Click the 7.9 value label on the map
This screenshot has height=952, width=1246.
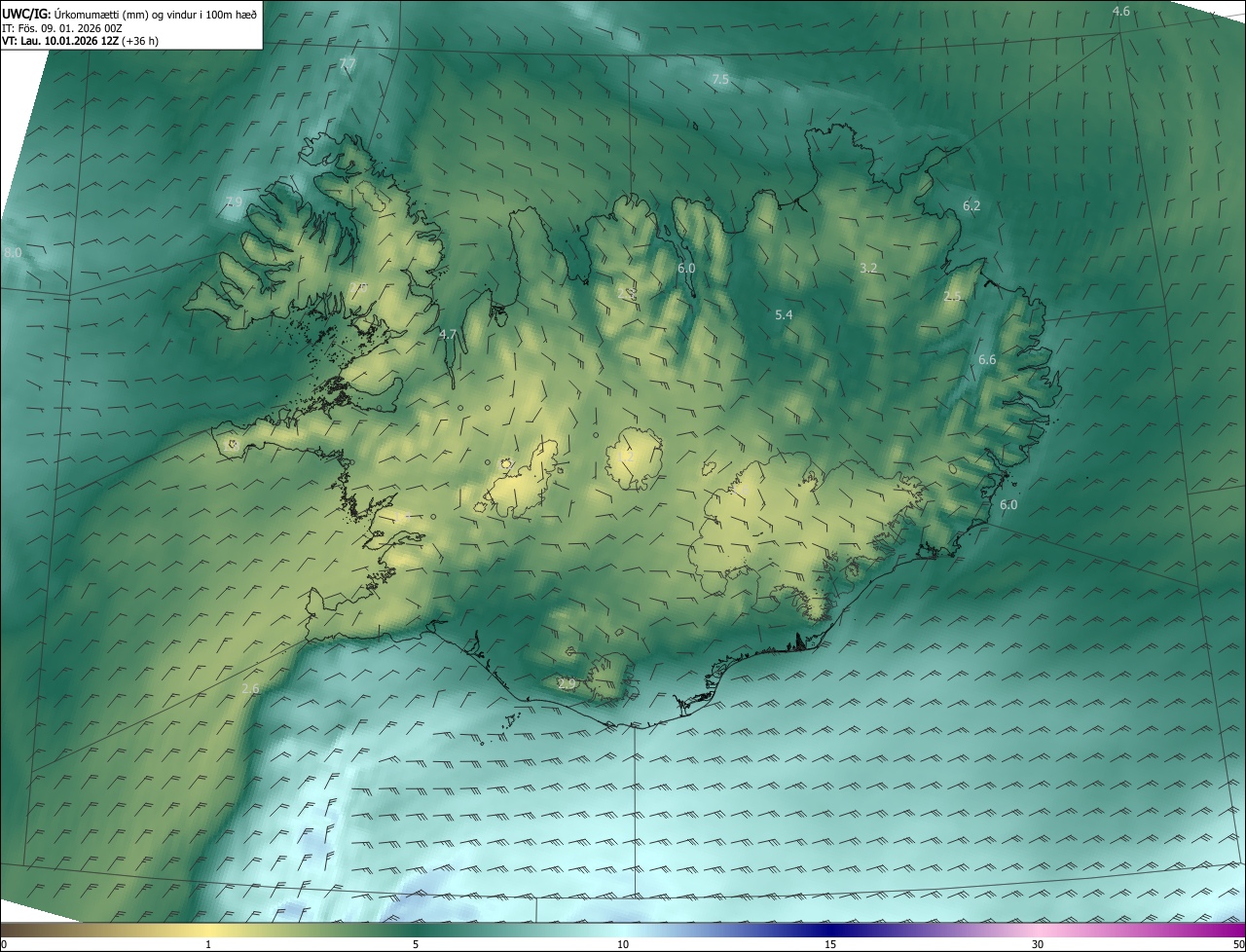(x=233, y=202)
